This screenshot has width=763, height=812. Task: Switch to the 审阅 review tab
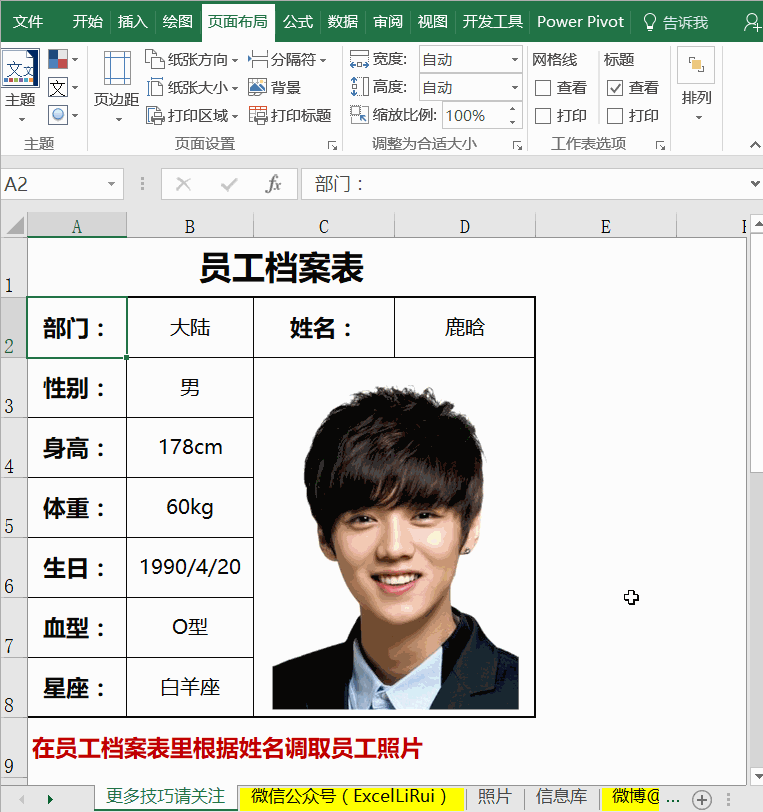388,22
